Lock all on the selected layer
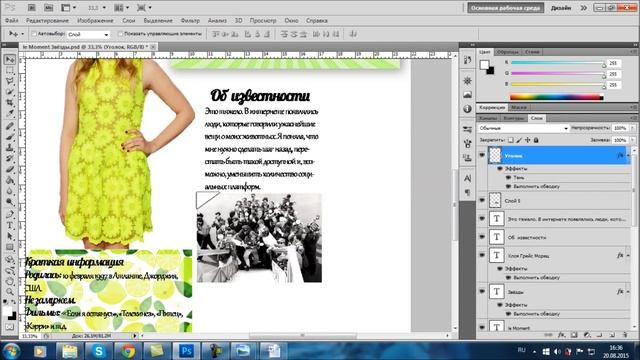The height and width of the screenshot is (360, 640). click(x=536, y=140)
